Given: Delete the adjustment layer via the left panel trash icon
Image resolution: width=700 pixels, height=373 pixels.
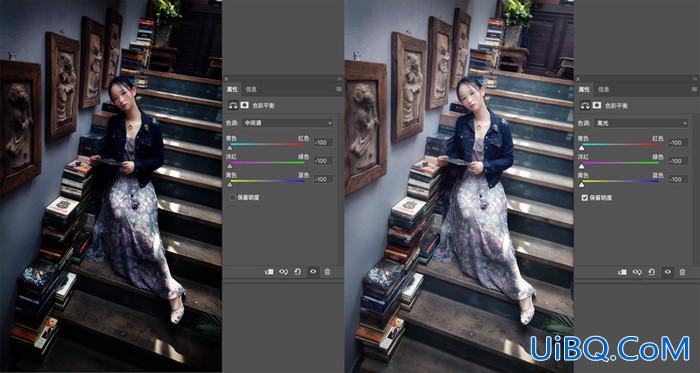Looking at the screenshot, I should coord(327,271).
